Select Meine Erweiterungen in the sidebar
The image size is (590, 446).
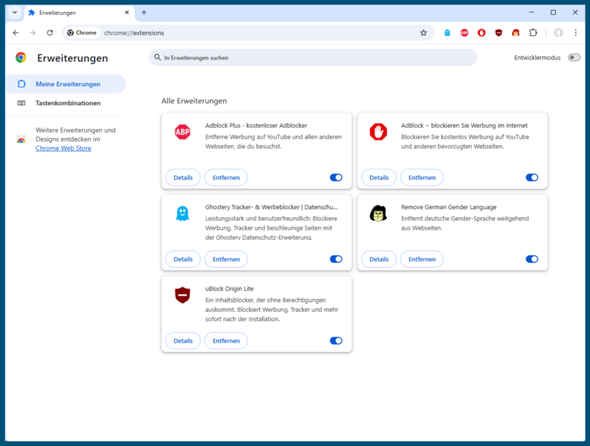pos(66,84)
